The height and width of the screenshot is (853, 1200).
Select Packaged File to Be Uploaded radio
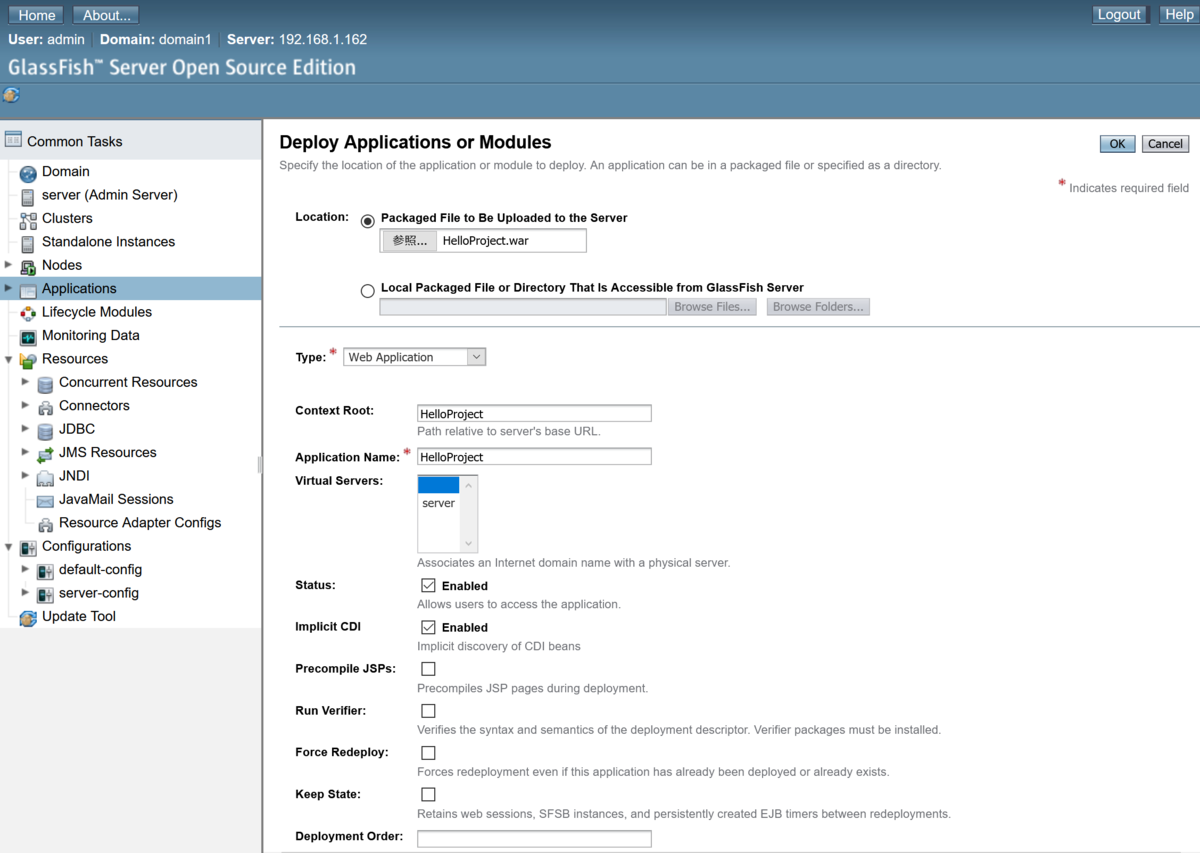point(368,221)
